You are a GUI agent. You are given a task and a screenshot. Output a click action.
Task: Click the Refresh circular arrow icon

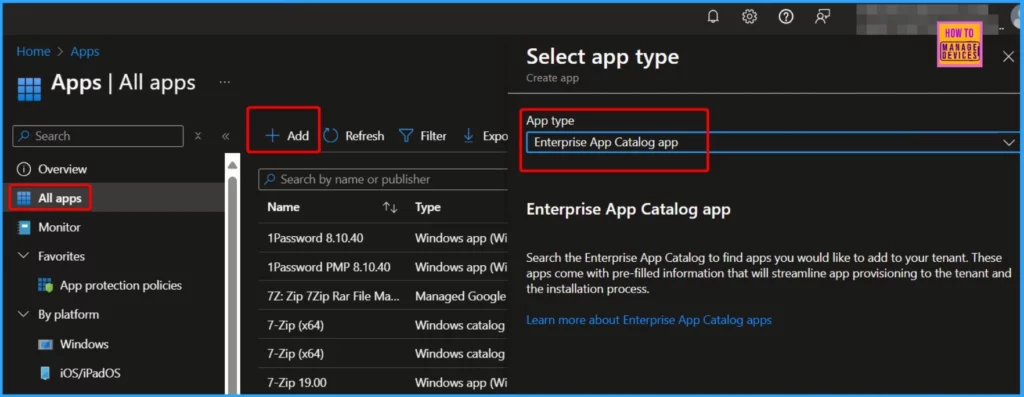tap(331, 136)
